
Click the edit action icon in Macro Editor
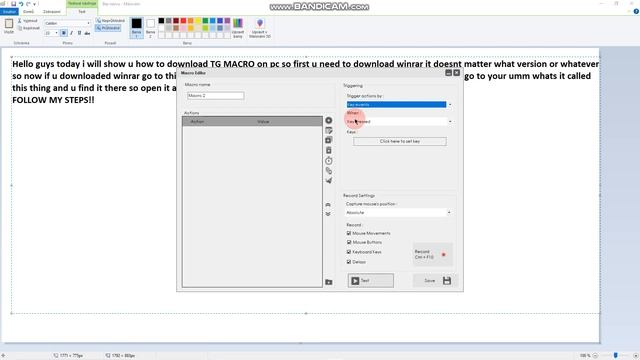coord(329,130)
